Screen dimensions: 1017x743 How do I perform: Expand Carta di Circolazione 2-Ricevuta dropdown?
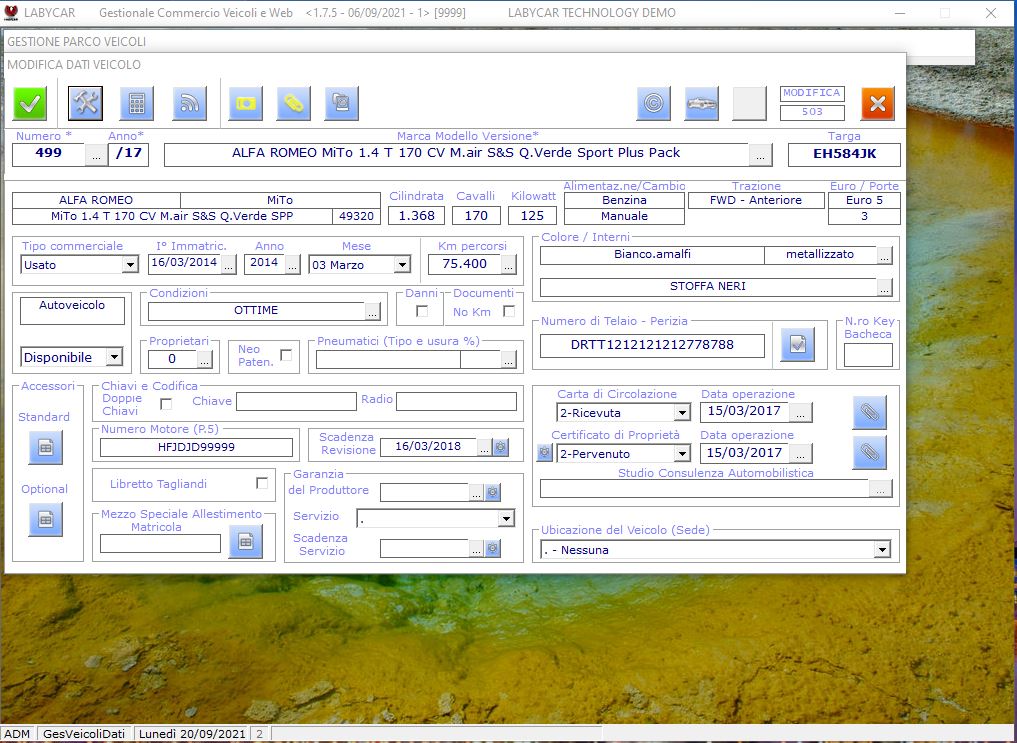682,412
